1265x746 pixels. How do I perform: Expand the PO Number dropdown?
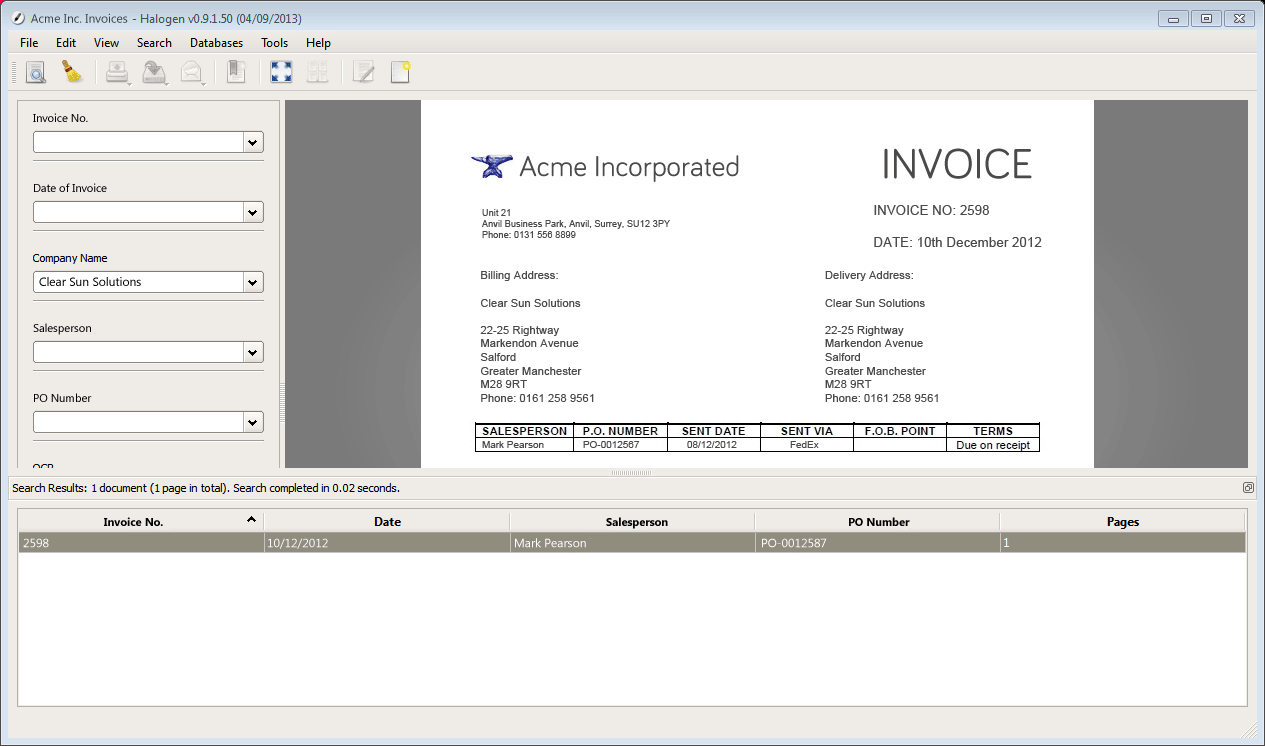pos(253,422)
